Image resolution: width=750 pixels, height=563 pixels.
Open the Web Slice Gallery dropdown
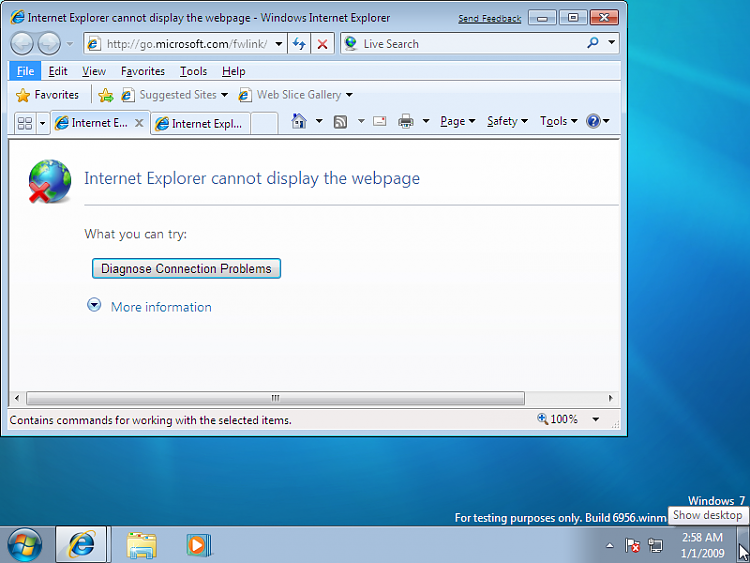pyautogui.click(x=296, y=95)
